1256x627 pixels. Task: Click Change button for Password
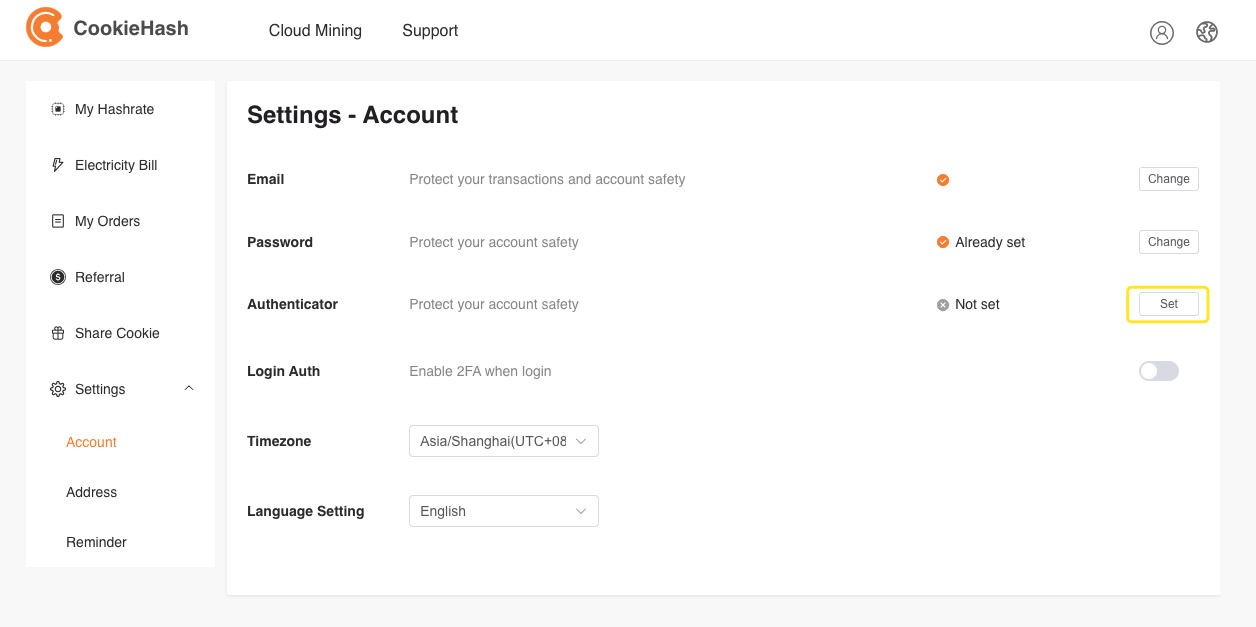tap(1169, 242)
